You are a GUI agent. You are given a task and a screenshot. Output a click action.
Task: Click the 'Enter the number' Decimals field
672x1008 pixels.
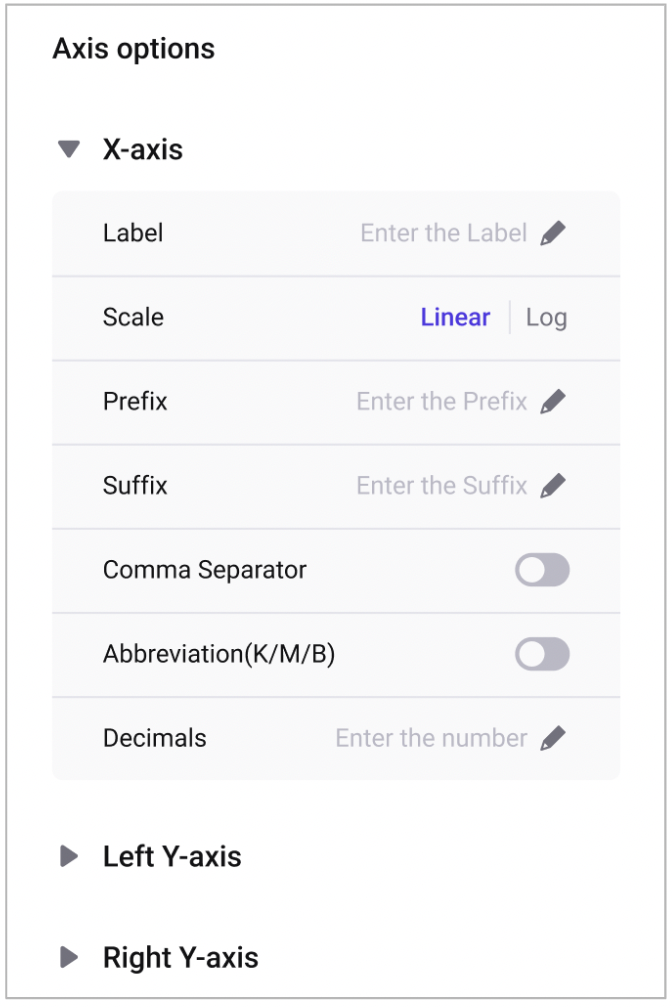click(x=431, y=739)
